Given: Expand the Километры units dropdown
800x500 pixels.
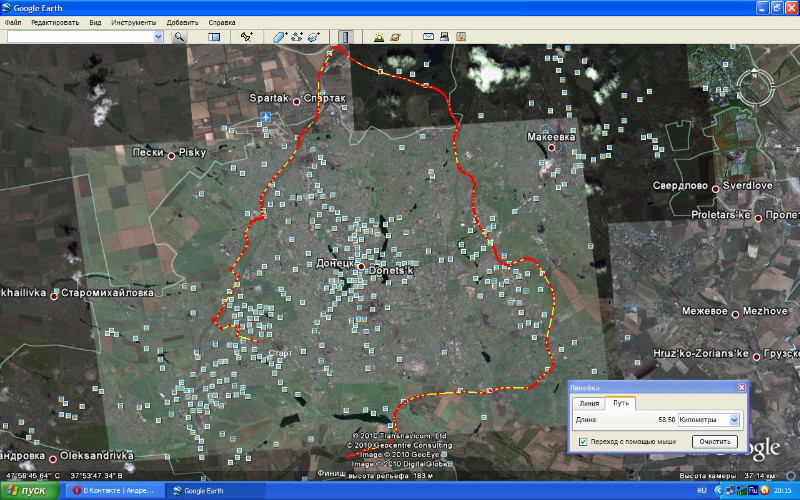Looking at the screenshot, I should click(735, 421).
